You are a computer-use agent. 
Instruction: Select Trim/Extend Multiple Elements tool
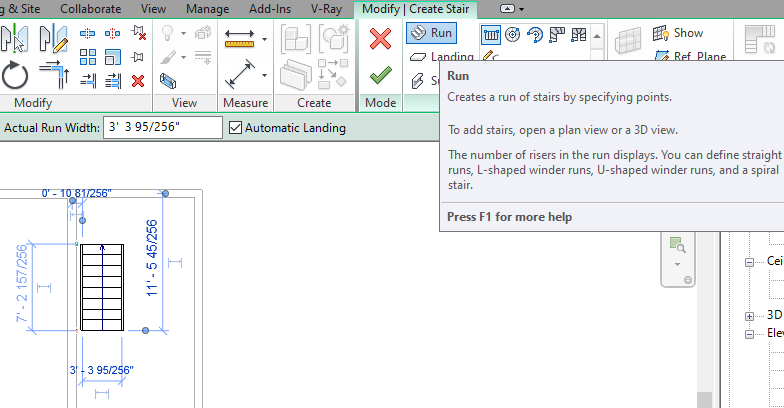(113, 80)
